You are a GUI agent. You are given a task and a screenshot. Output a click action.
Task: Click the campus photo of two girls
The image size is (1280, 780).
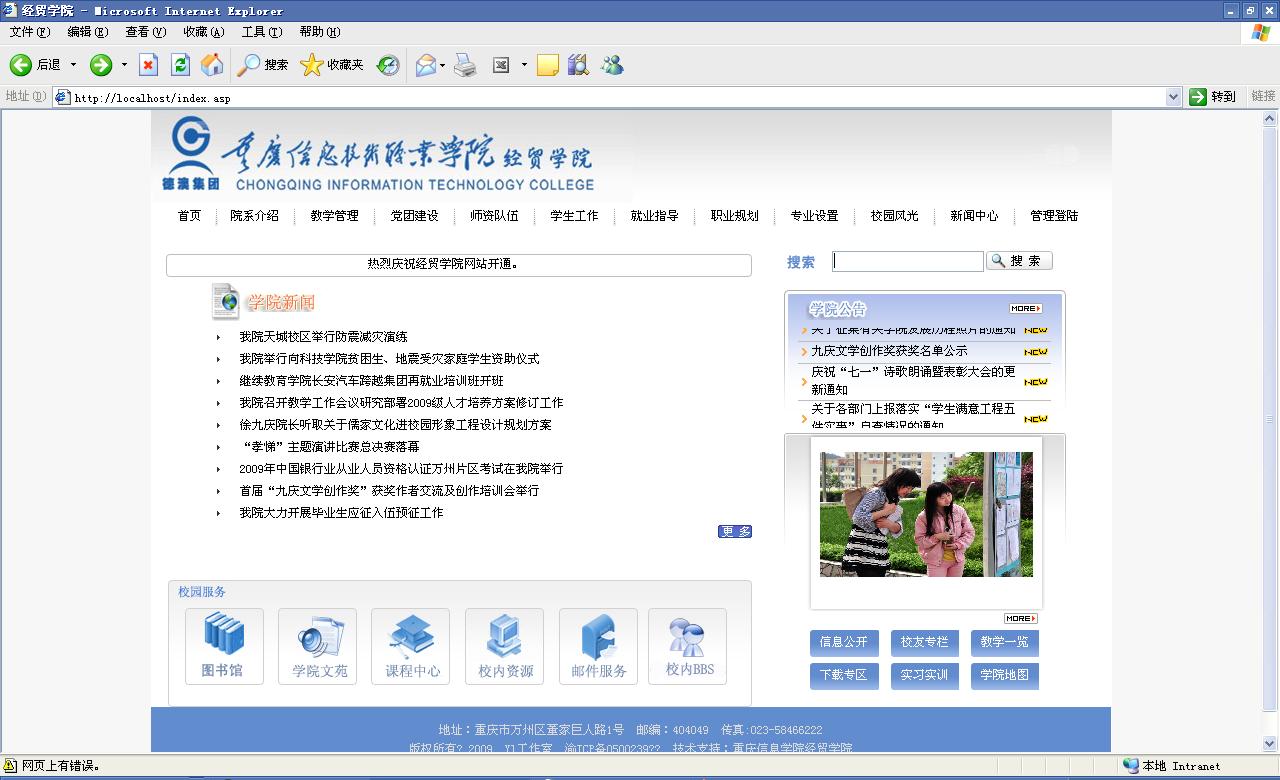click(x=926, y=514)
